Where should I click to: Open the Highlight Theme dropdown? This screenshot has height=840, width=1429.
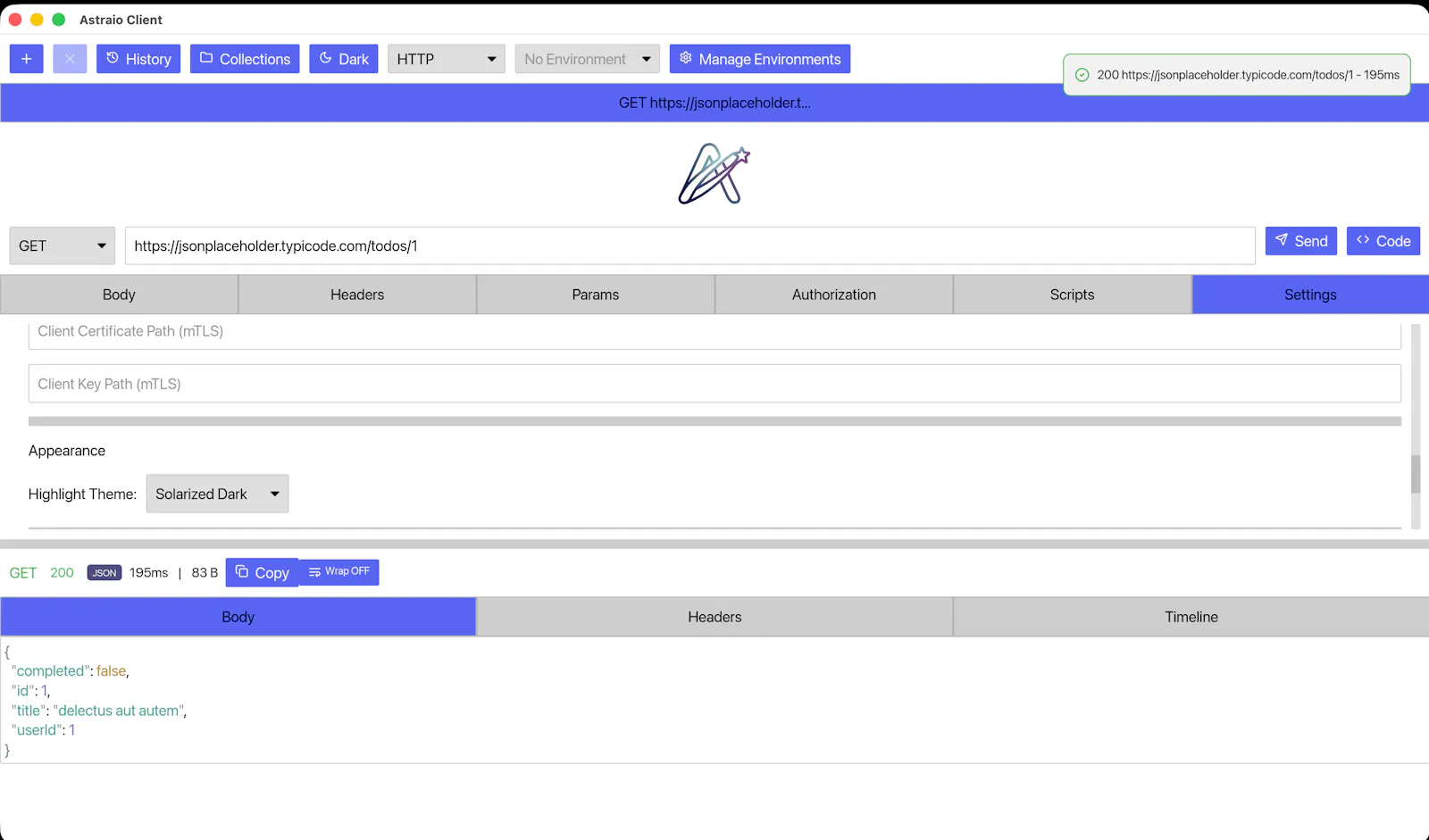click(x=217, y=494)
